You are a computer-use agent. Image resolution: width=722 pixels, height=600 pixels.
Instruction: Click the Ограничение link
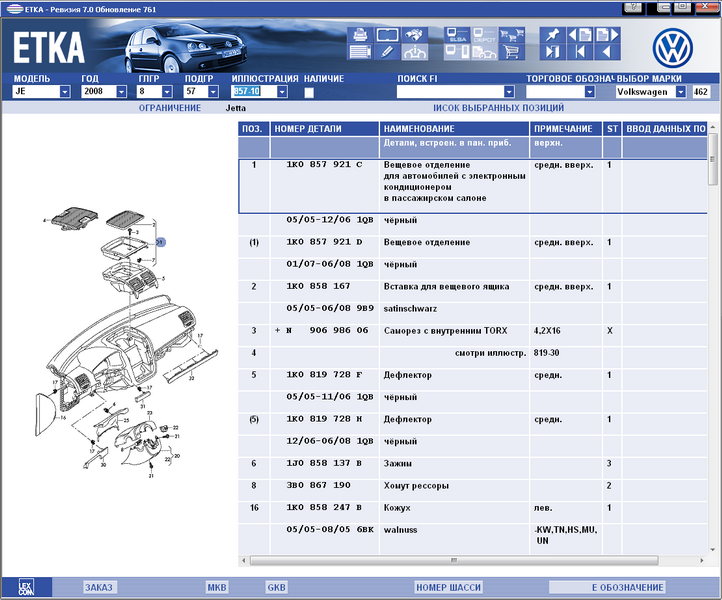pos(170,108)
